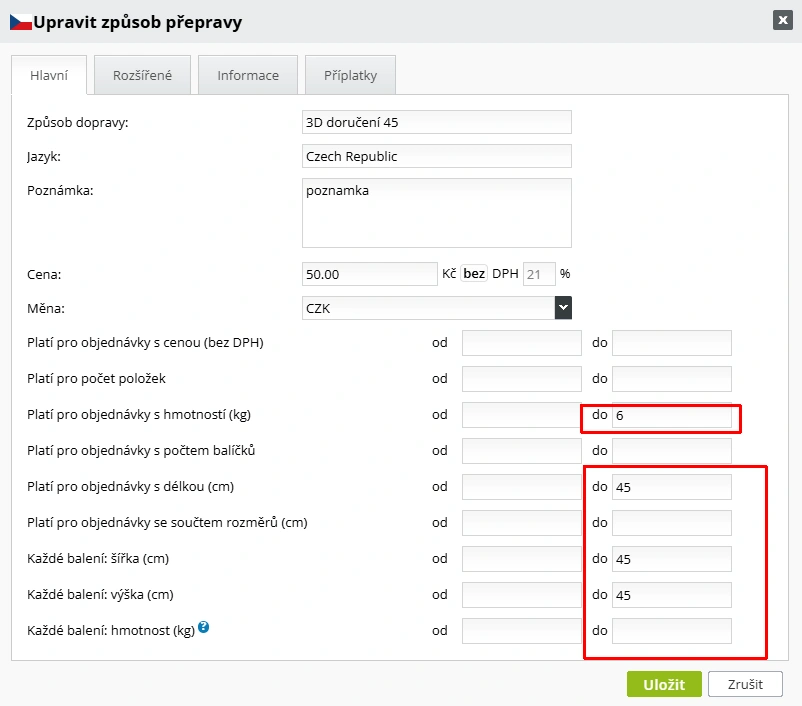Click the order price 'od' field
The width and height of the screenshot is (802, 706).
522,343
